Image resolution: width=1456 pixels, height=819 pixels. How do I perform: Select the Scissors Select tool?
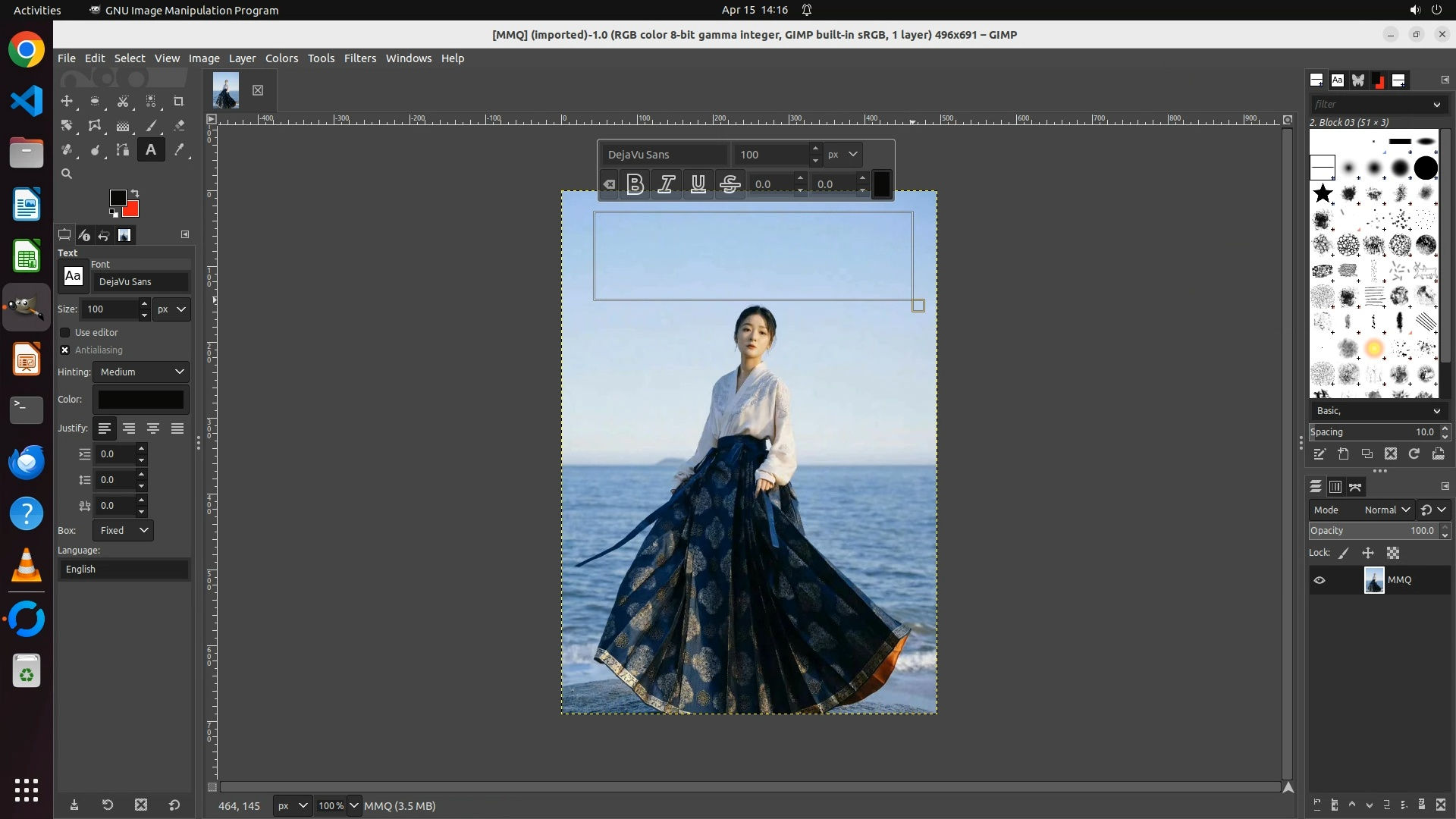[x=123, y=102]
